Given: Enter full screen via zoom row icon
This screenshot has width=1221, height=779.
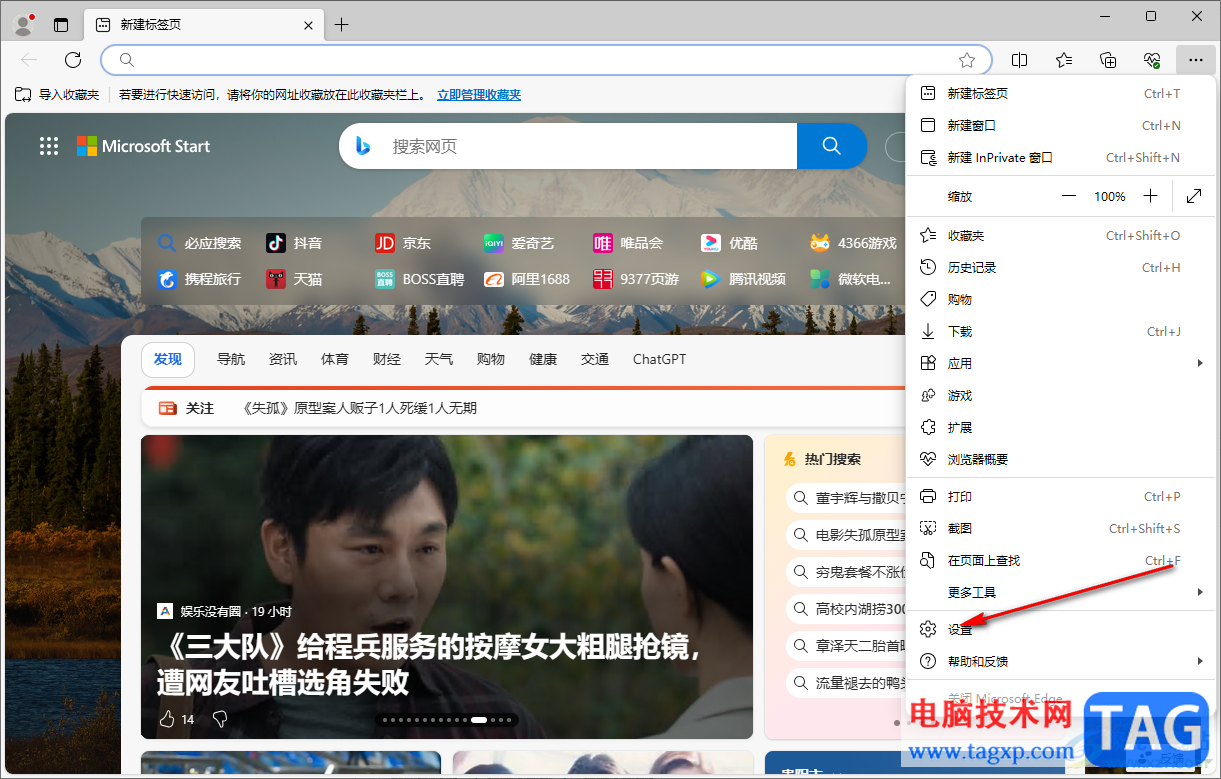Looking at the screenshot, I should coord(1194,196).
